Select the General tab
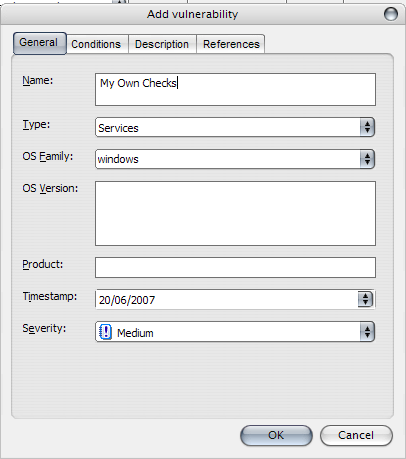Image resolution: width=406 pixels, height=459 pixels. pyautogui.click(x=39, y=43)
